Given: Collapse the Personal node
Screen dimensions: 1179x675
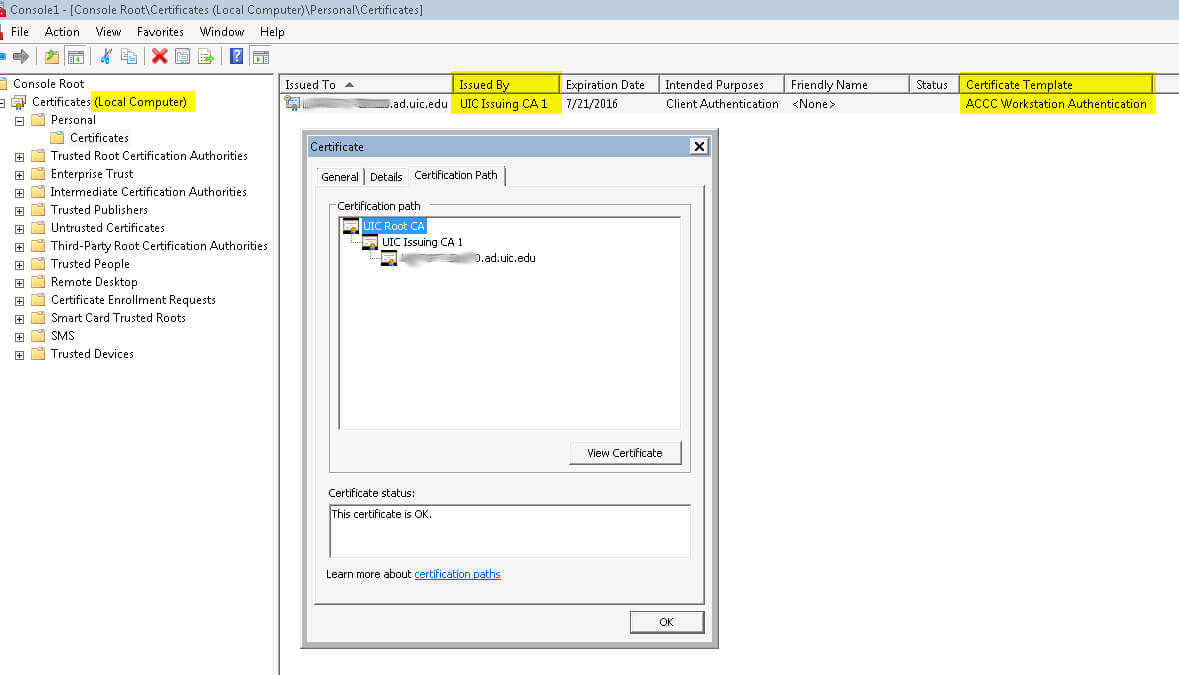Looking at the screenshot, I should pyautogui.click(x=20, y=120).
